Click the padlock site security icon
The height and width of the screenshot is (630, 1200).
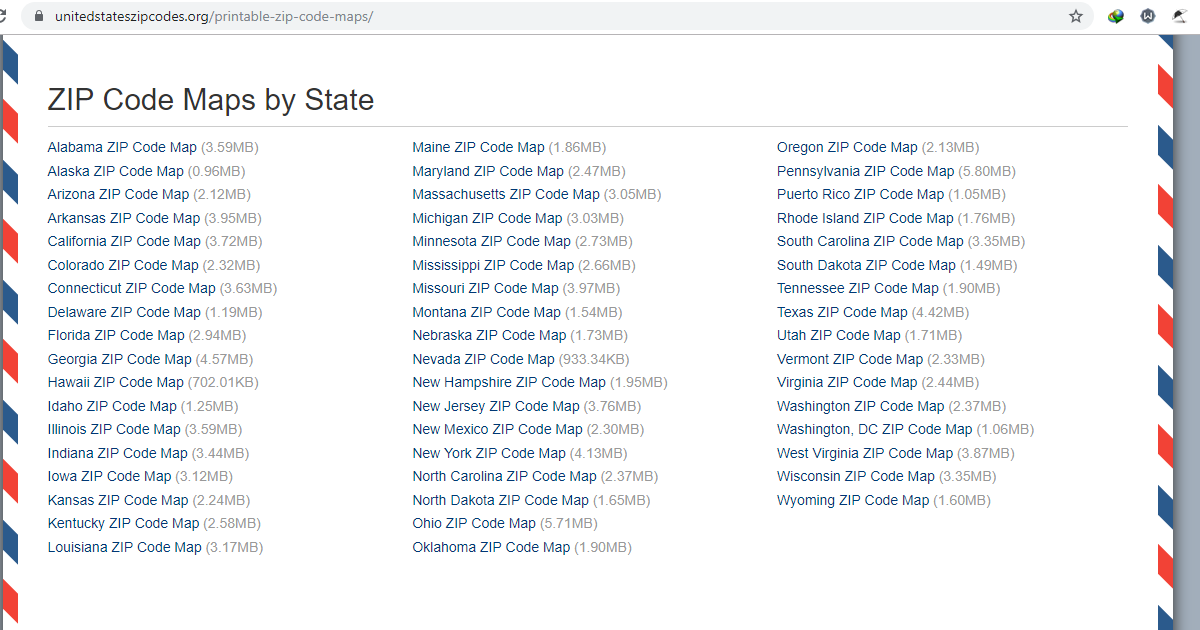(39, 17)
